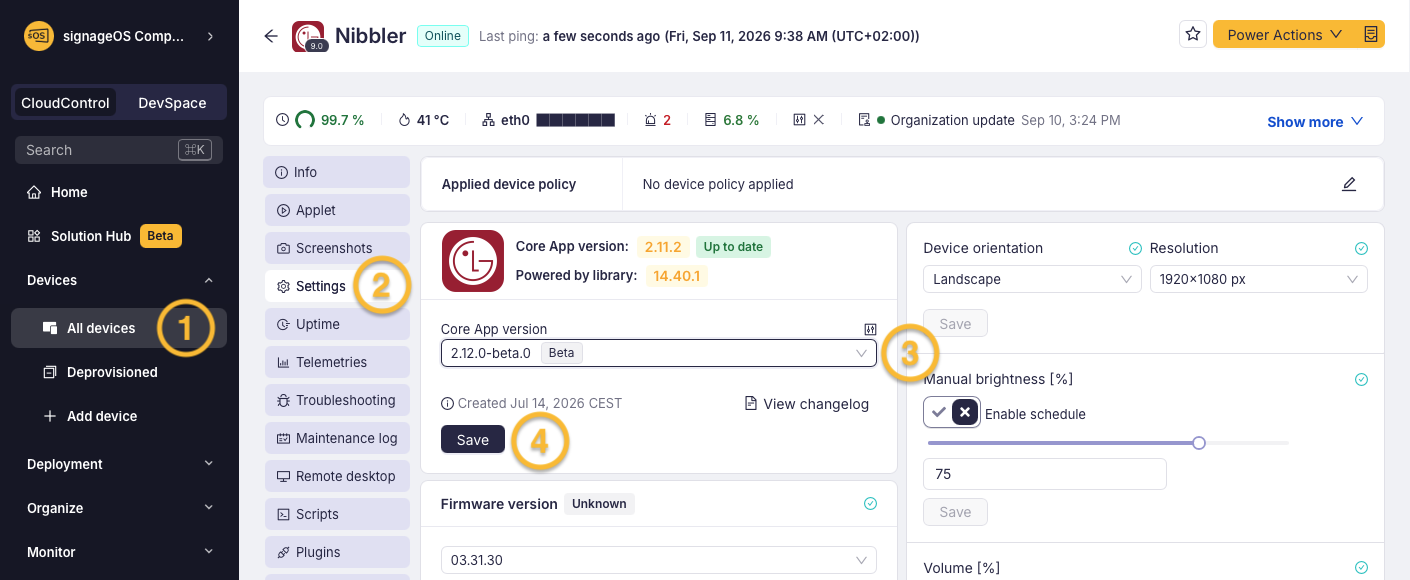Click the 41 °C temperature indicator
The width and height of the screenshot is (1410, 580).
(423, 120)
